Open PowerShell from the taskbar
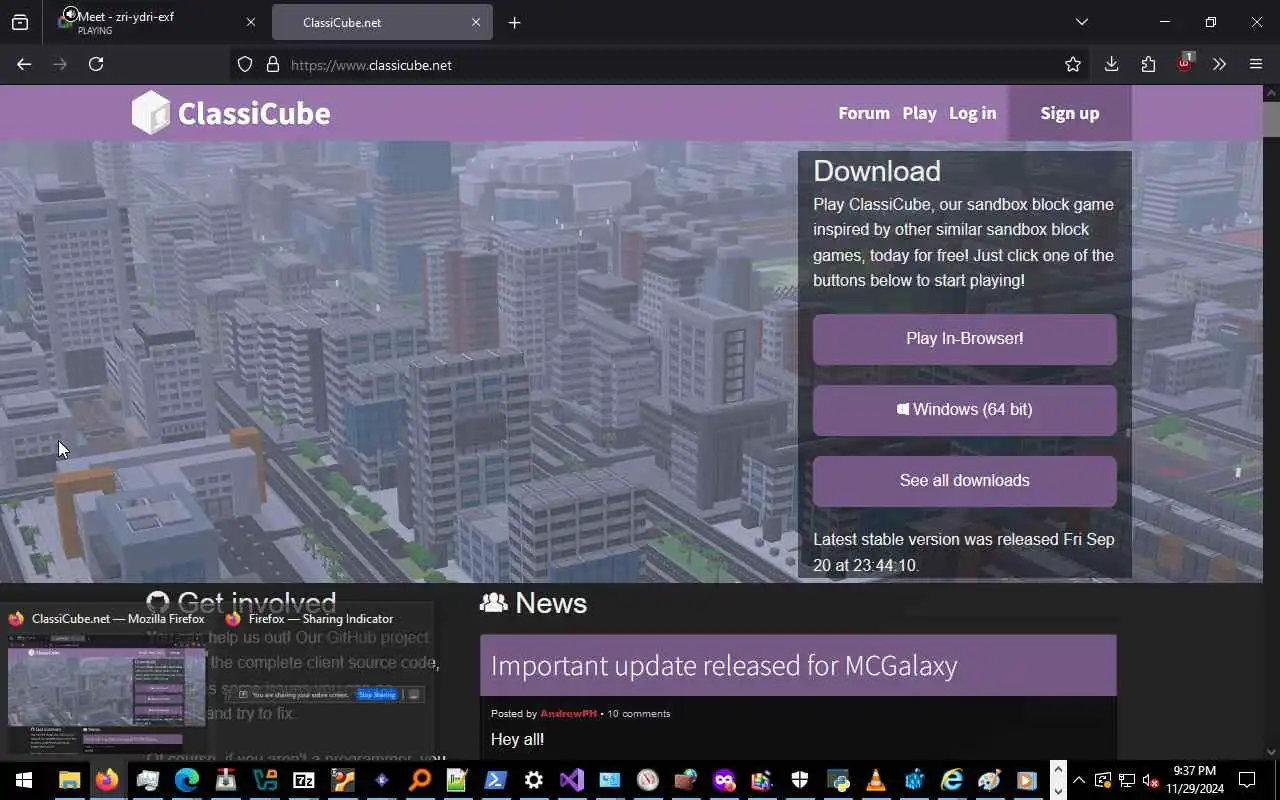Image resolution: width=1280 pixels, height=800 pixels. click(496, 780)
